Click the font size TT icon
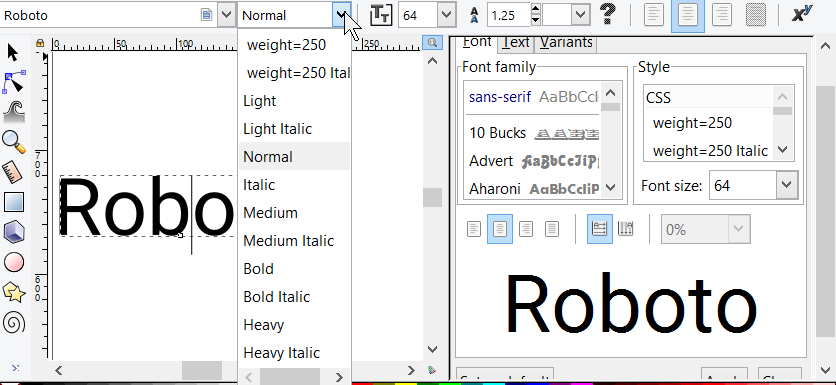This screenshot has width=836, height=385. click(x=381, y=14)
